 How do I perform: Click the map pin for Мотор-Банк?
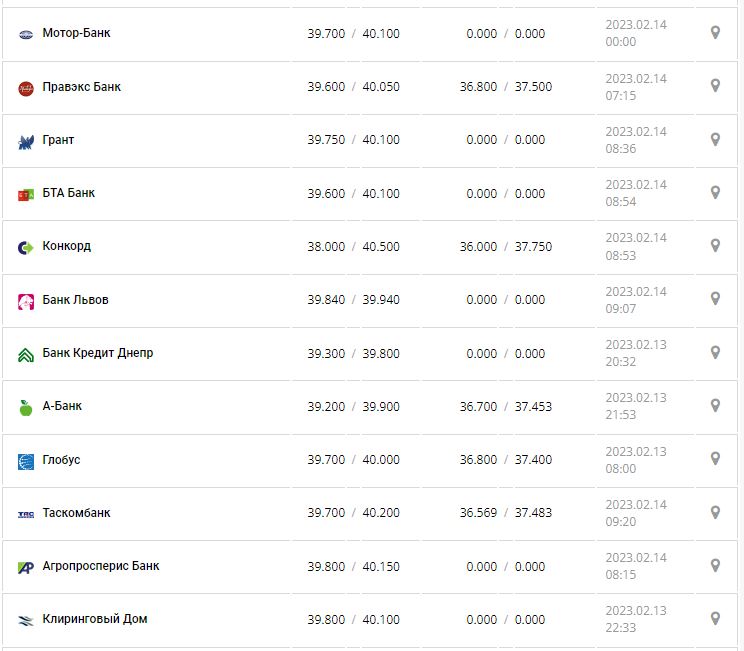715,33
